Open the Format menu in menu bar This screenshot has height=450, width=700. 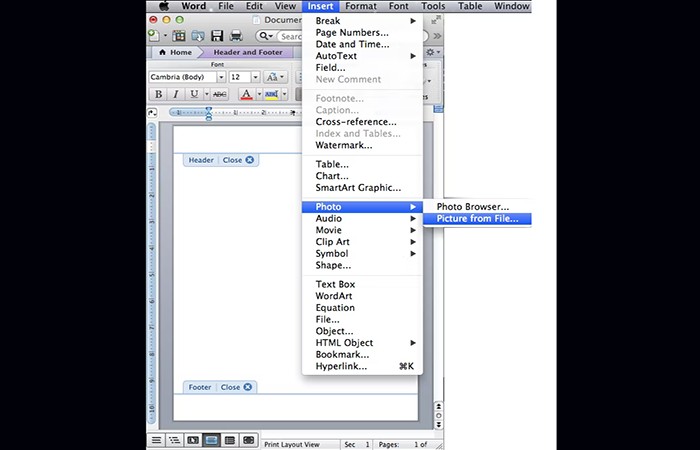[361, 6]
